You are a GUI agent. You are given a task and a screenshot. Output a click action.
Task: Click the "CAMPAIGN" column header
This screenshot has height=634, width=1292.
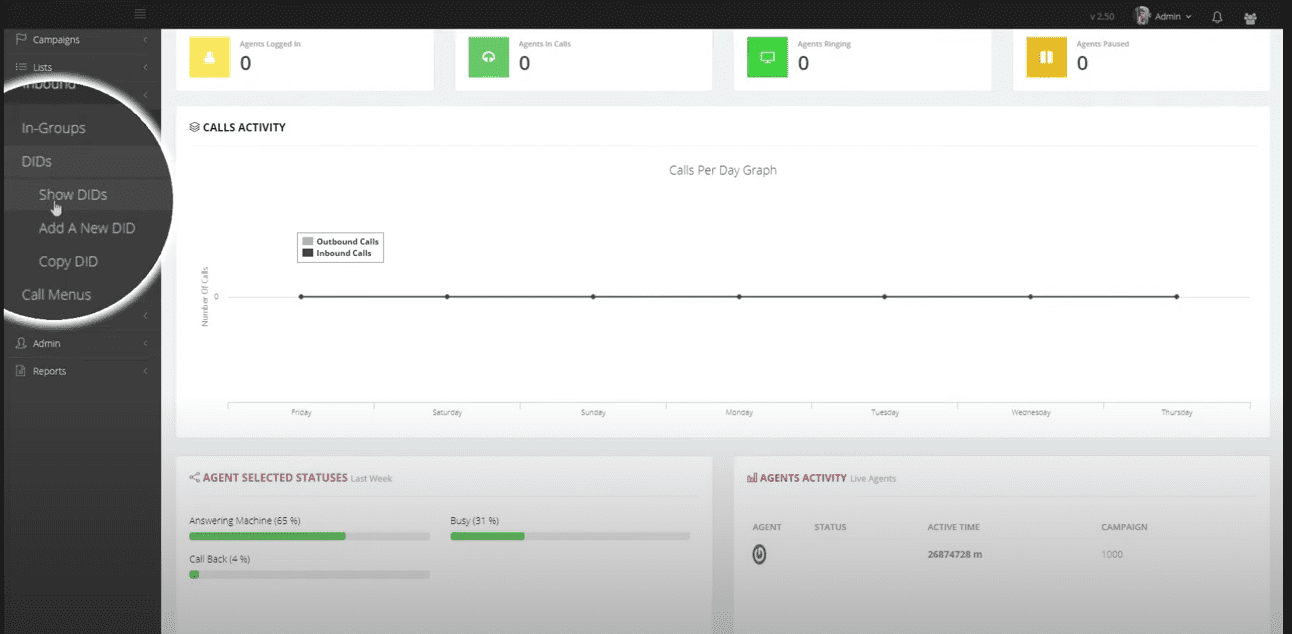tap(1124, 527)
